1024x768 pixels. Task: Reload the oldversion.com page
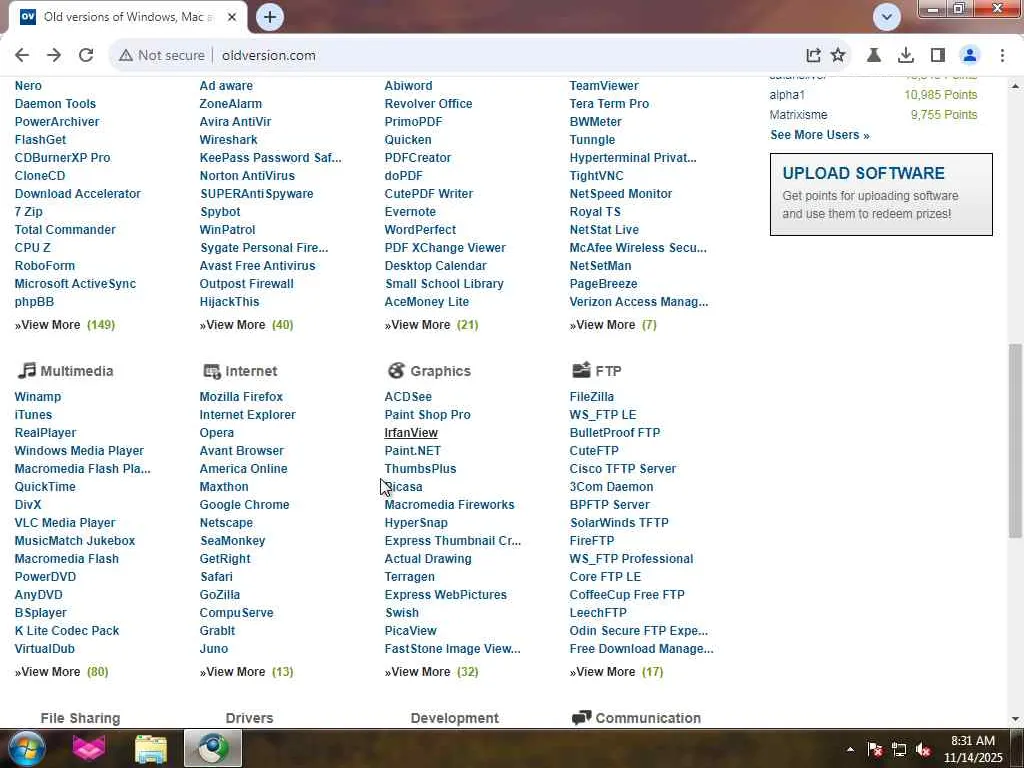(86, 56)
